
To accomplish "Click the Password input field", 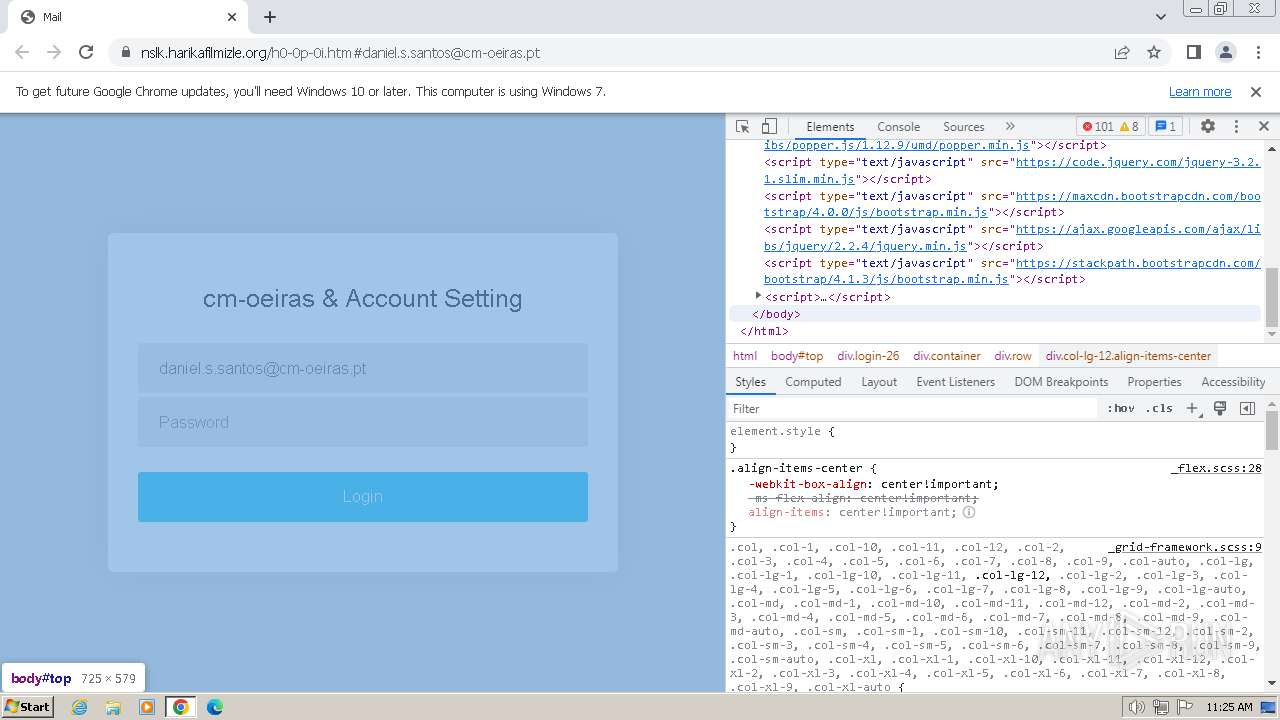I will (x=363, y=422).
